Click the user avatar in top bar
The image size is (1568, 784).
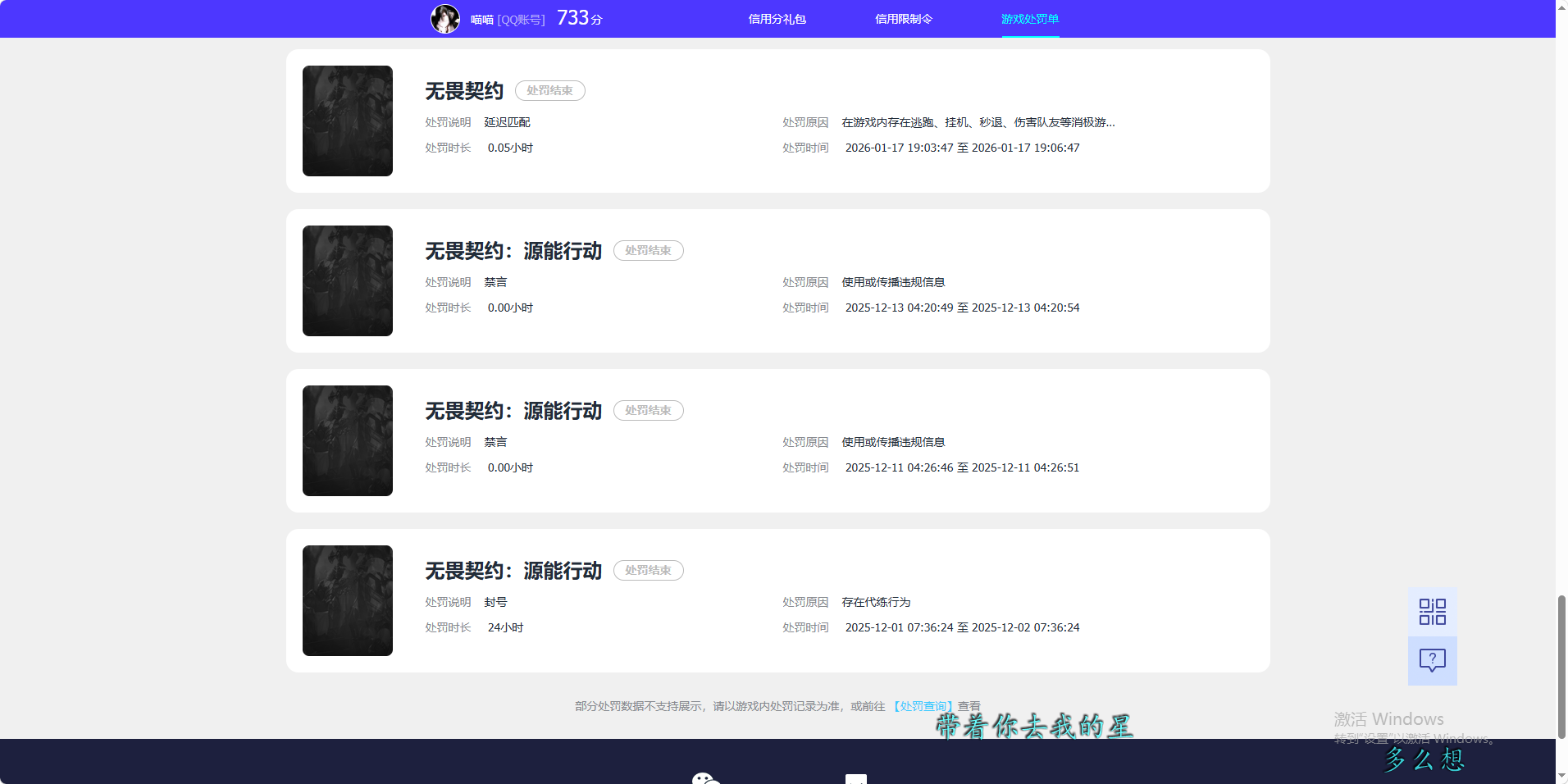[445, 18]
